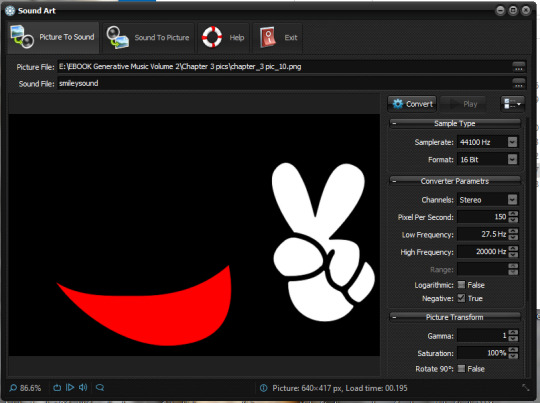The width and height of the screenshot is (540, 403).
Task: Click the play icon in status bar
Action: pos(70,388)
